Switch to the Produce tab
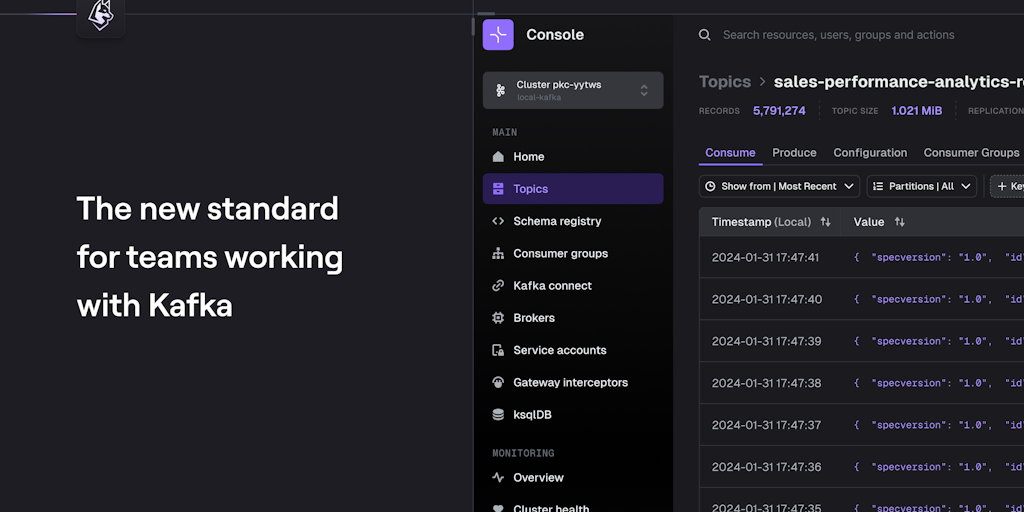 click(794, 153)
